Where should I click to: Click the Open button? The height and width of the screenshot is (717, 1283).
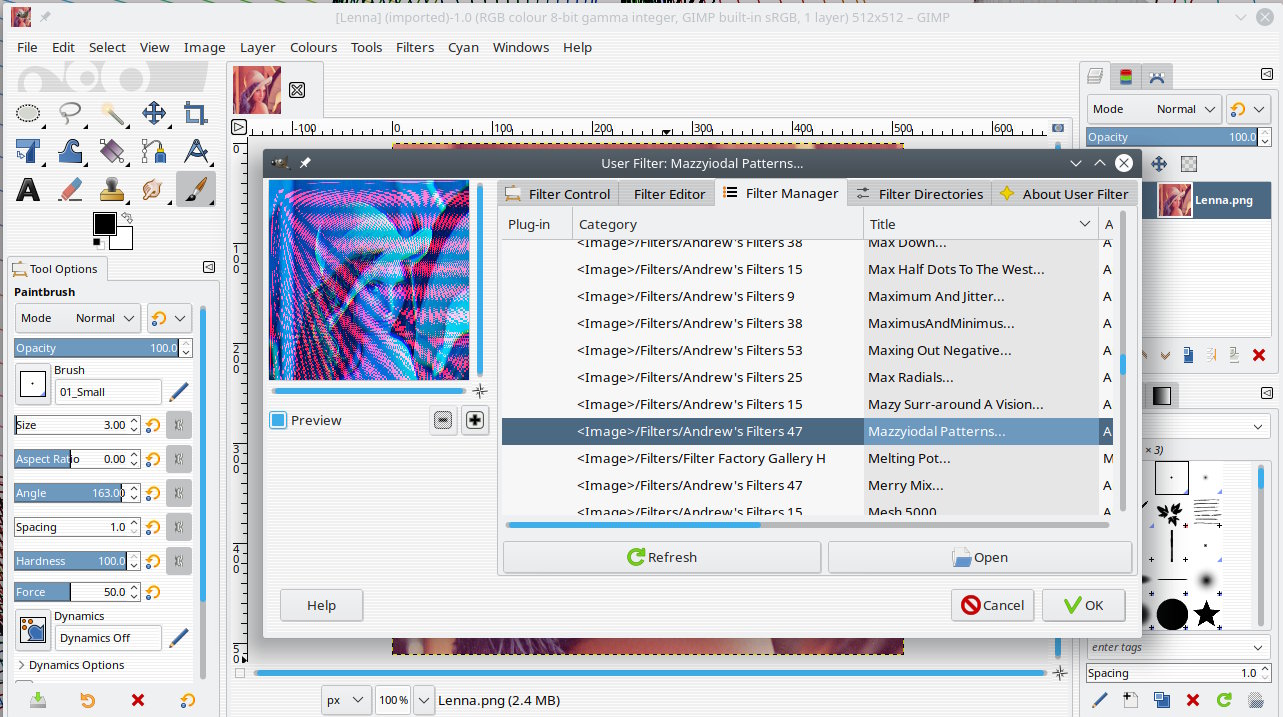pos(980,557)
